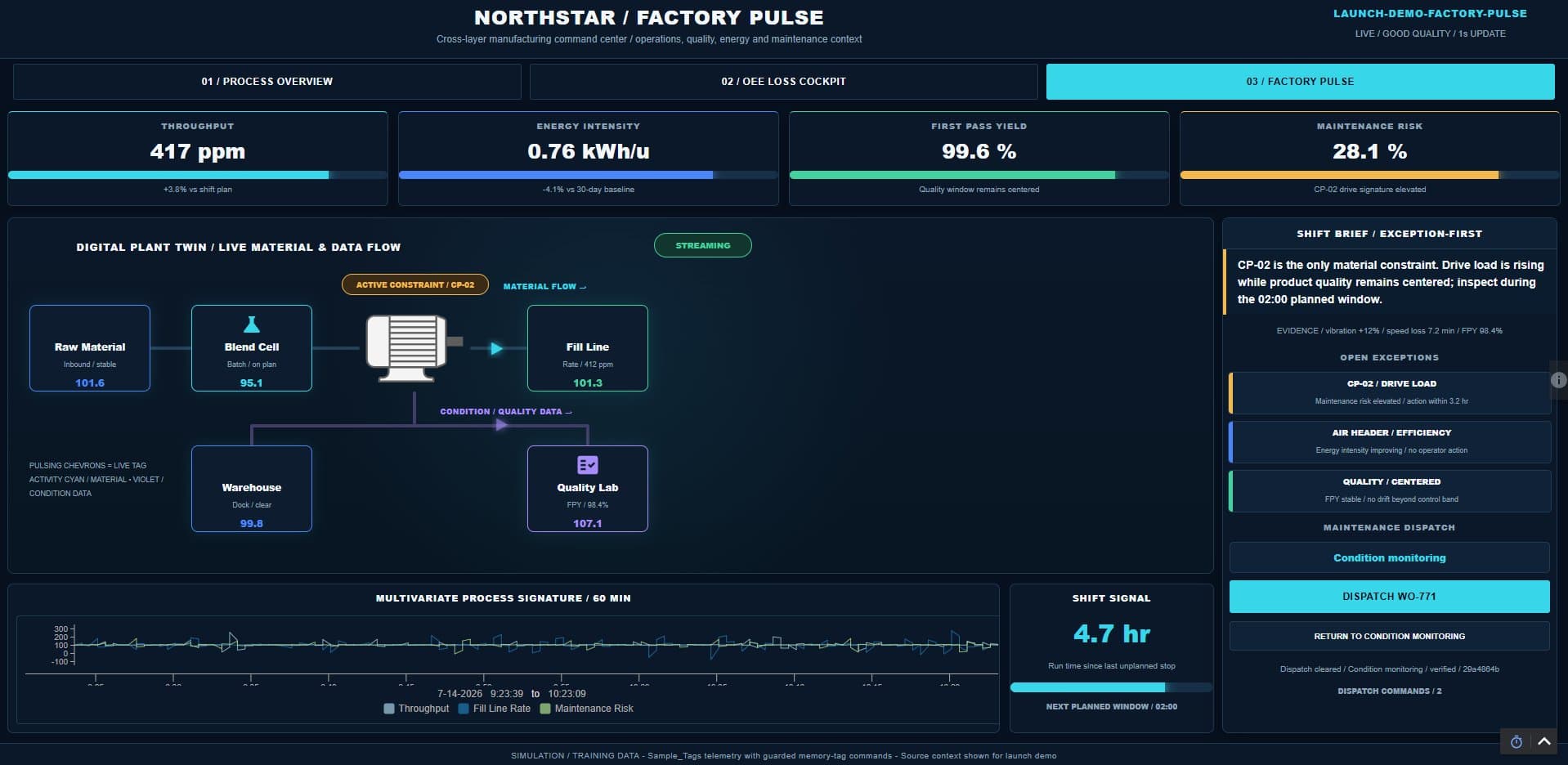Image resolution: width=1568 pixels, height=765 pixels.
Task: Toggle the Maintenance Risk legend series
Action: [586, 709]
